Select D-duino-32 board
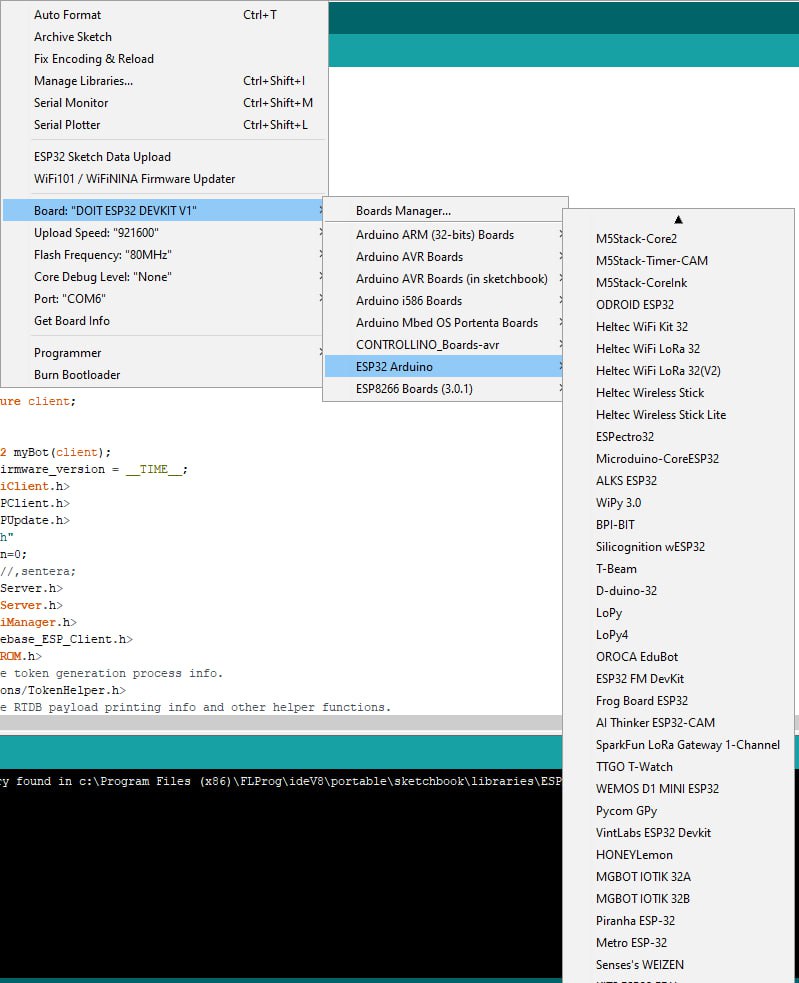This screenshot has height=983, width=799. [x=679, y=591]
